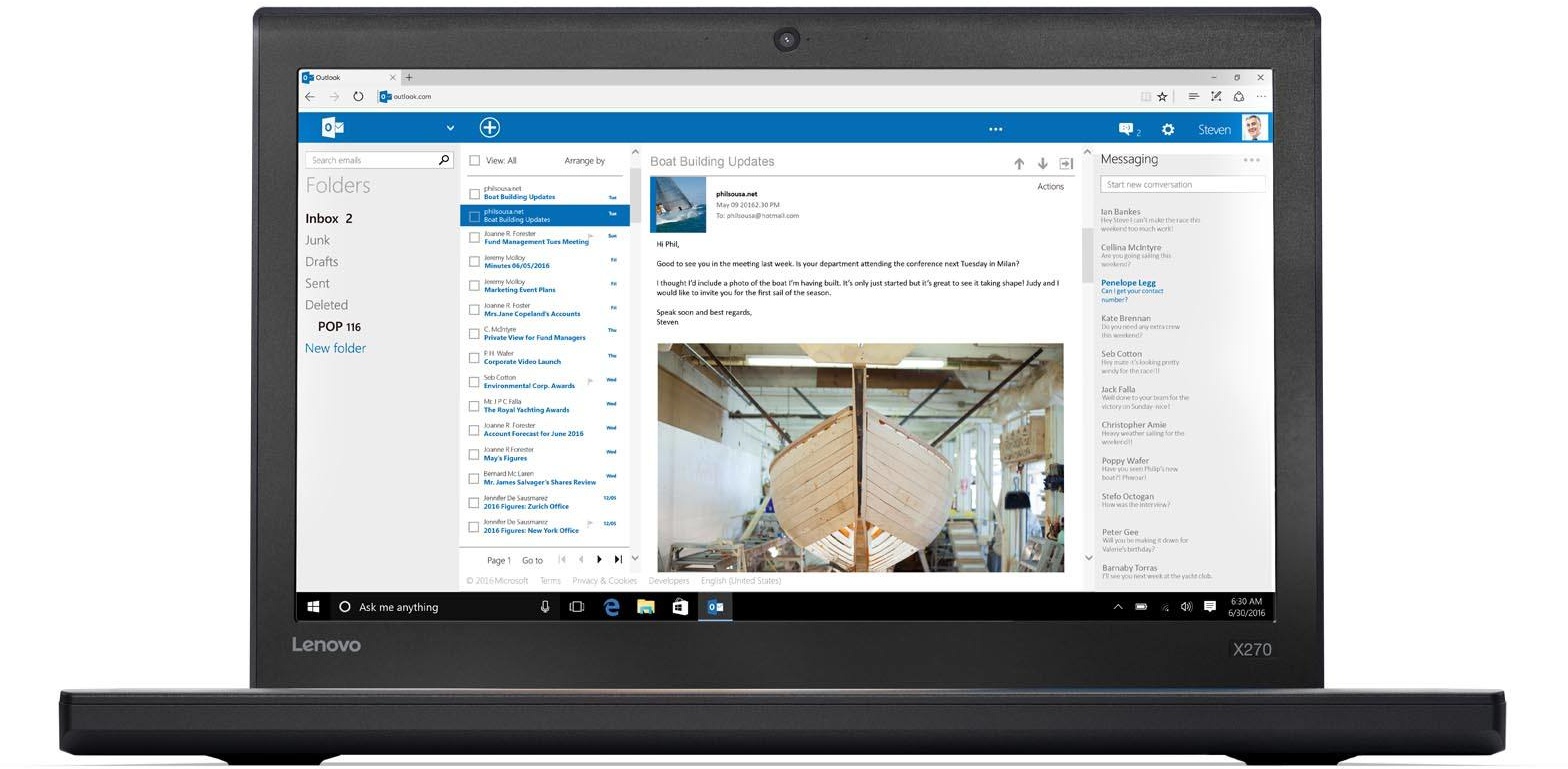This screenshot has height=769, width=1568.
Task: Go to the last page of emails
Action: tap(618, 559)
